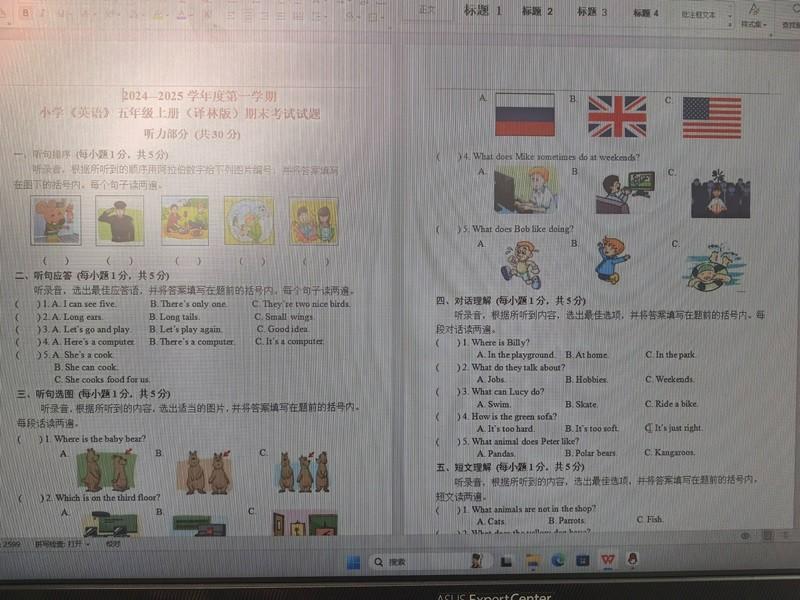This screenshot has height=600, width=800.
Task: Click the text "C. It's just right"
Action: click(674, 428)
